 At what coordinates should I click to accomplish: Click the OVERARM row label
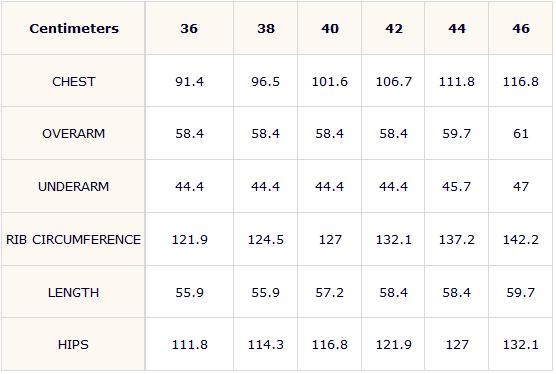[x=74, y=134]
